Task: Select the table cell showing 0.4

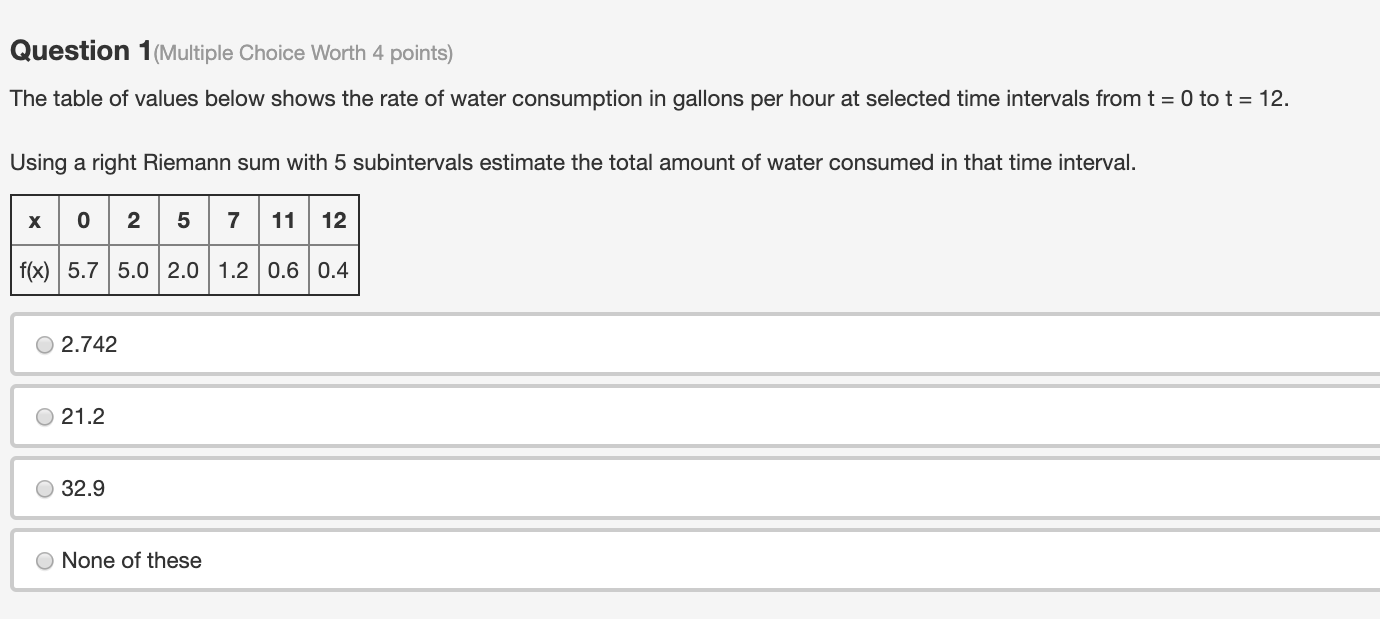Action: pyautogui.click(x=333, y=270)
